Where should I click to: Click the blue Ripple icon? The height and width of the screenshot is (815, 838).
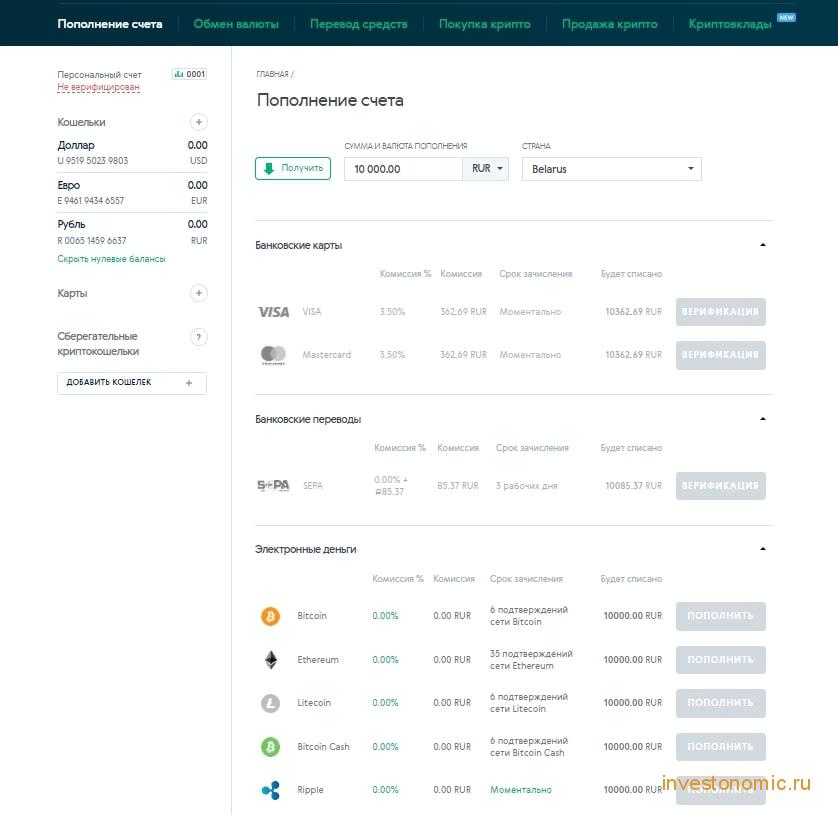pyautogui.click(x=270, y=790)
